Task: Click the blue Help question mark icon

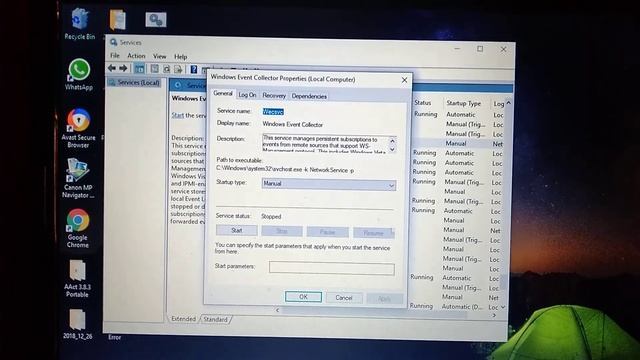Action: tap(194, 69)
